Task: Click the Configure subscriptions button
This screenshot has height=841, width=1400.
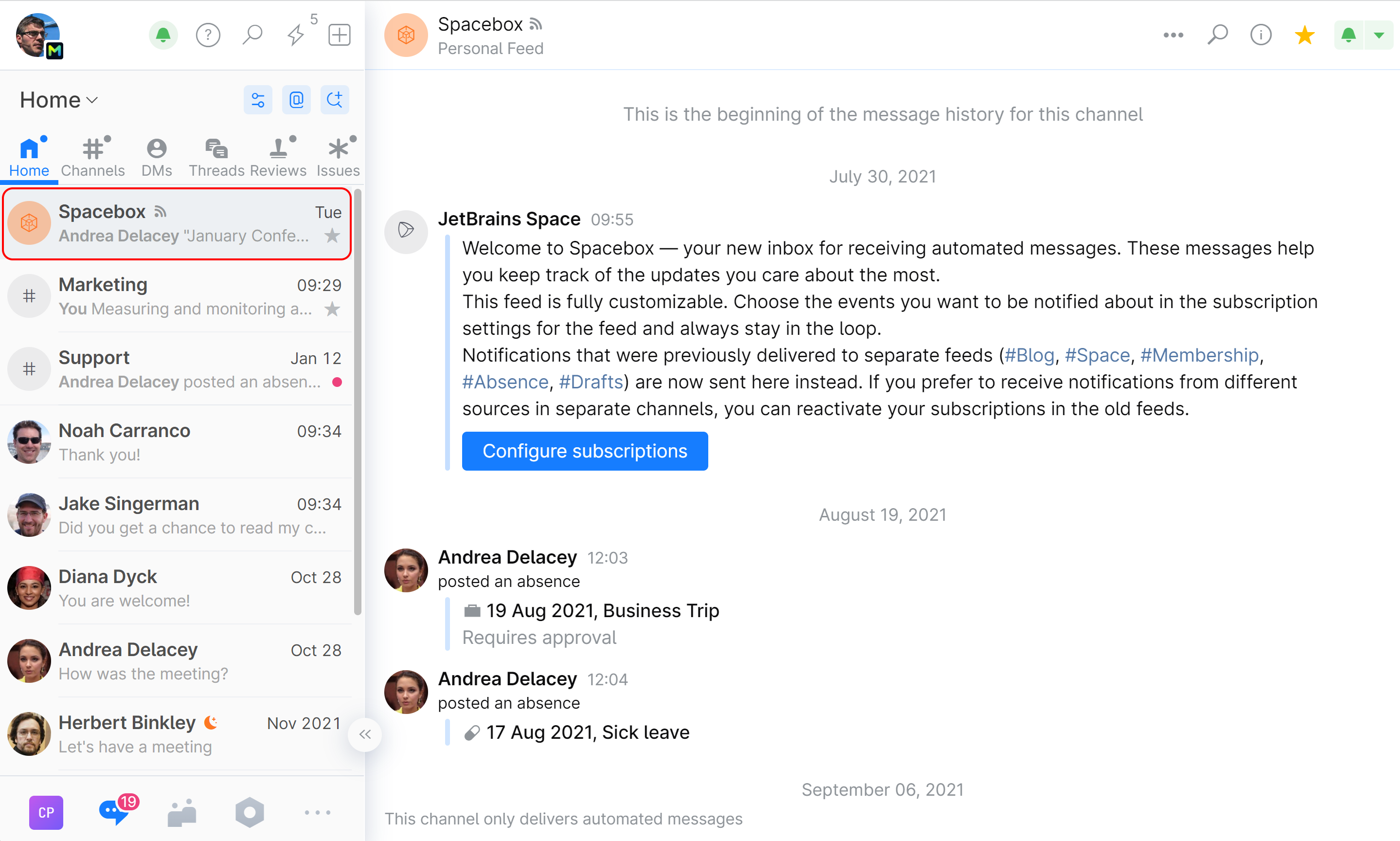Action: [584, 451]
